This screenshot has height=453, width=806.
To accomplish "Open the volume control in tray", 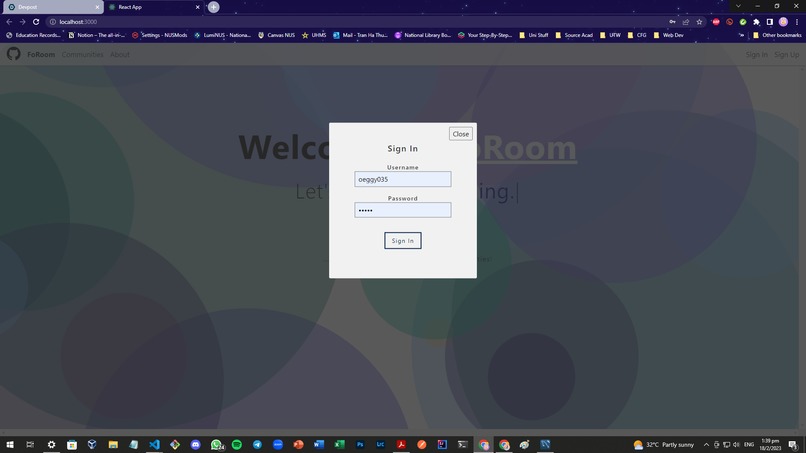I will (x=737, y=444).
